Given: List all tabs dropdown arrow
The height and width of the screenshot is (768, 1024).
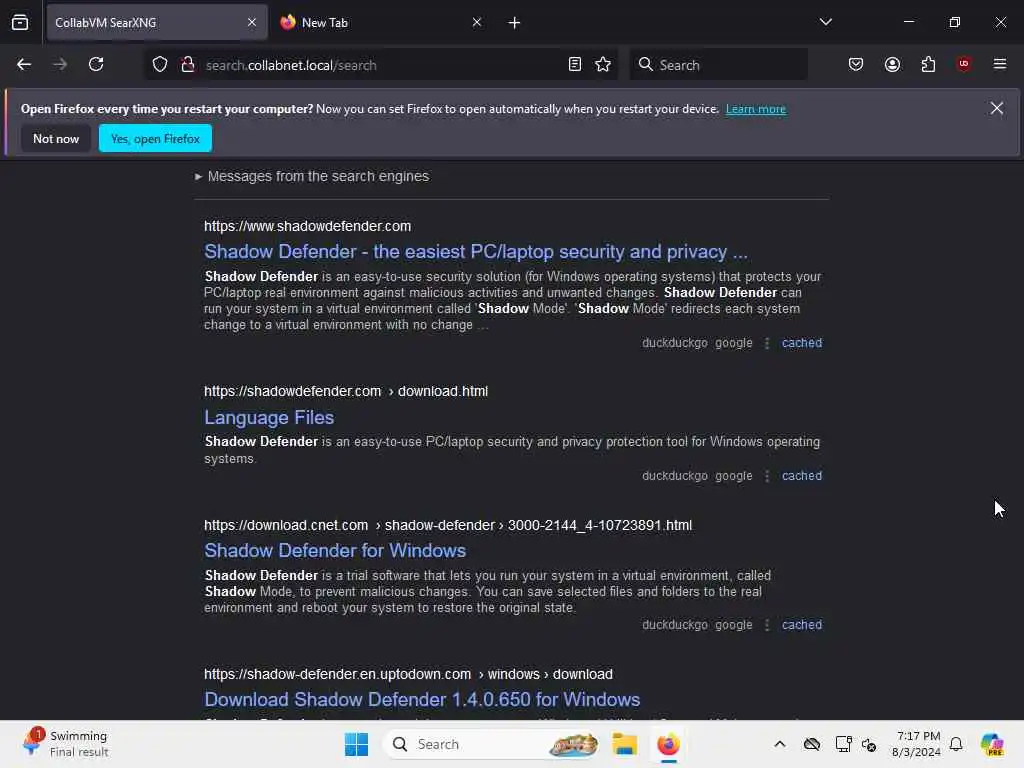Looking at the screenshot, I should [825, 22].
